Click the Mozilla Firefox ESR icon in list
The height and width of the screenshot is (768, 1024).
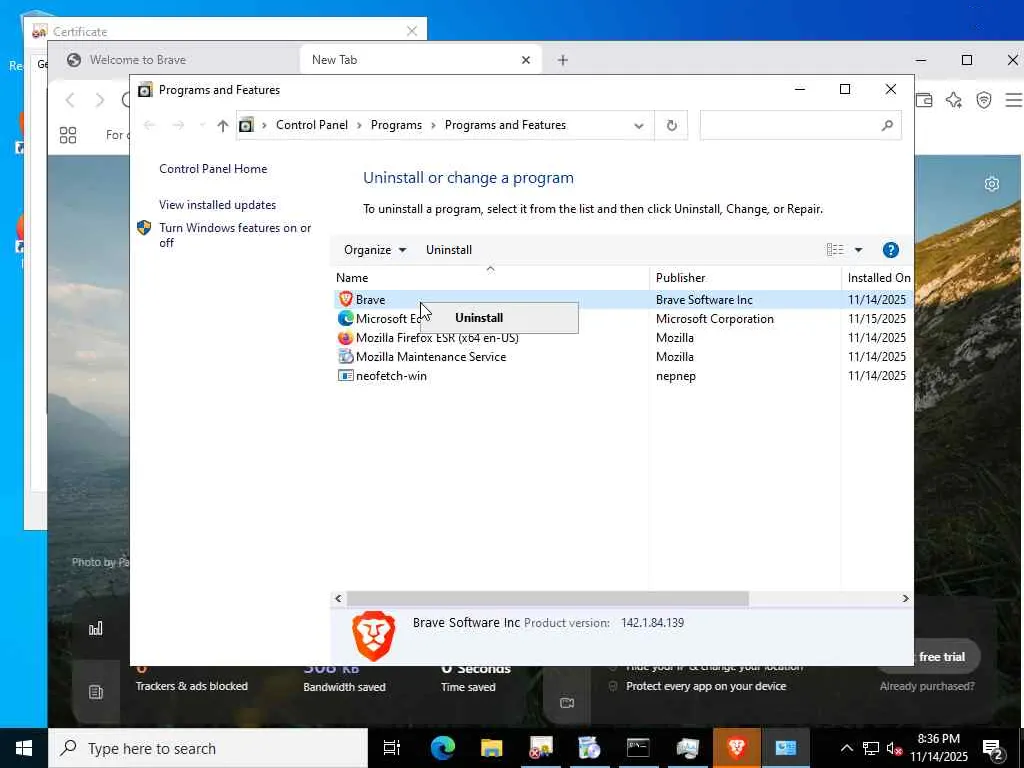345,338
